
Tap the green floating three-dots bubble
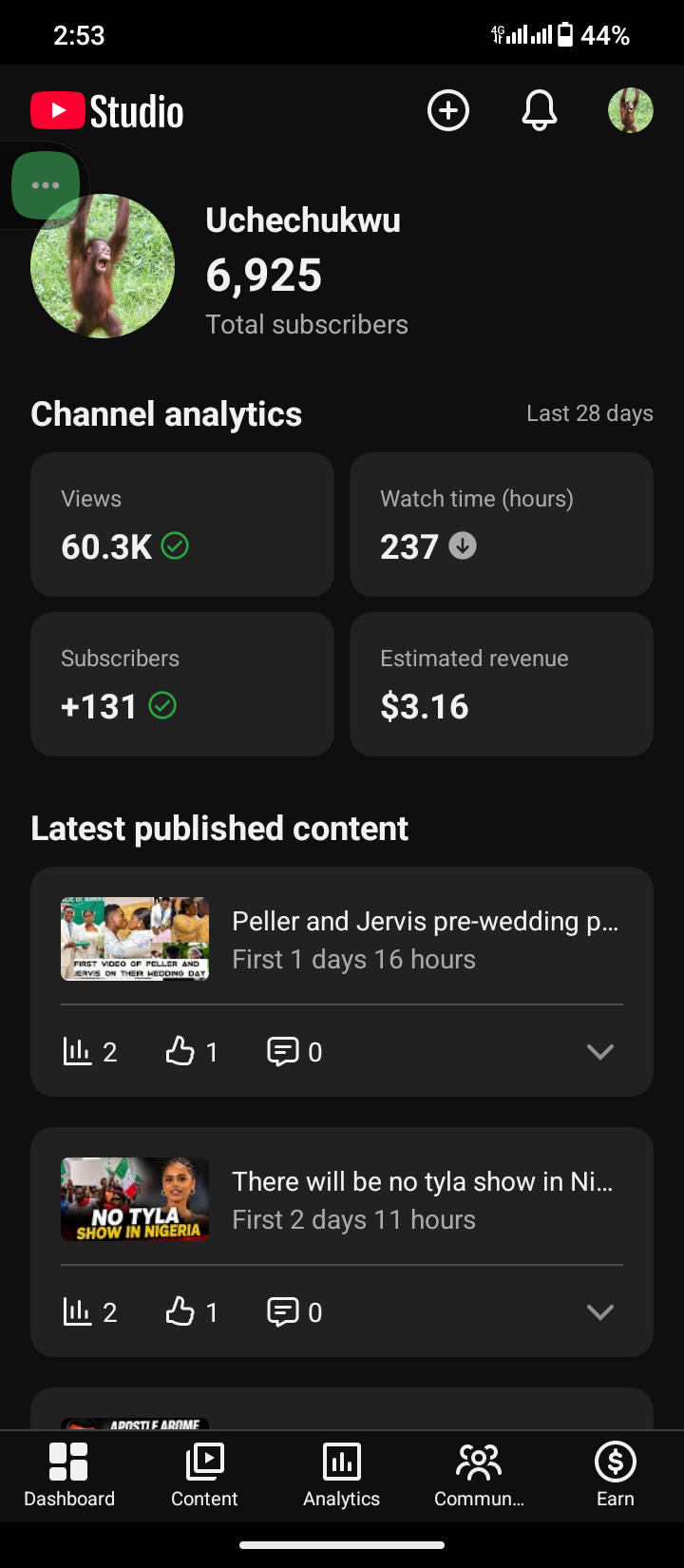(x=46, y=185)
